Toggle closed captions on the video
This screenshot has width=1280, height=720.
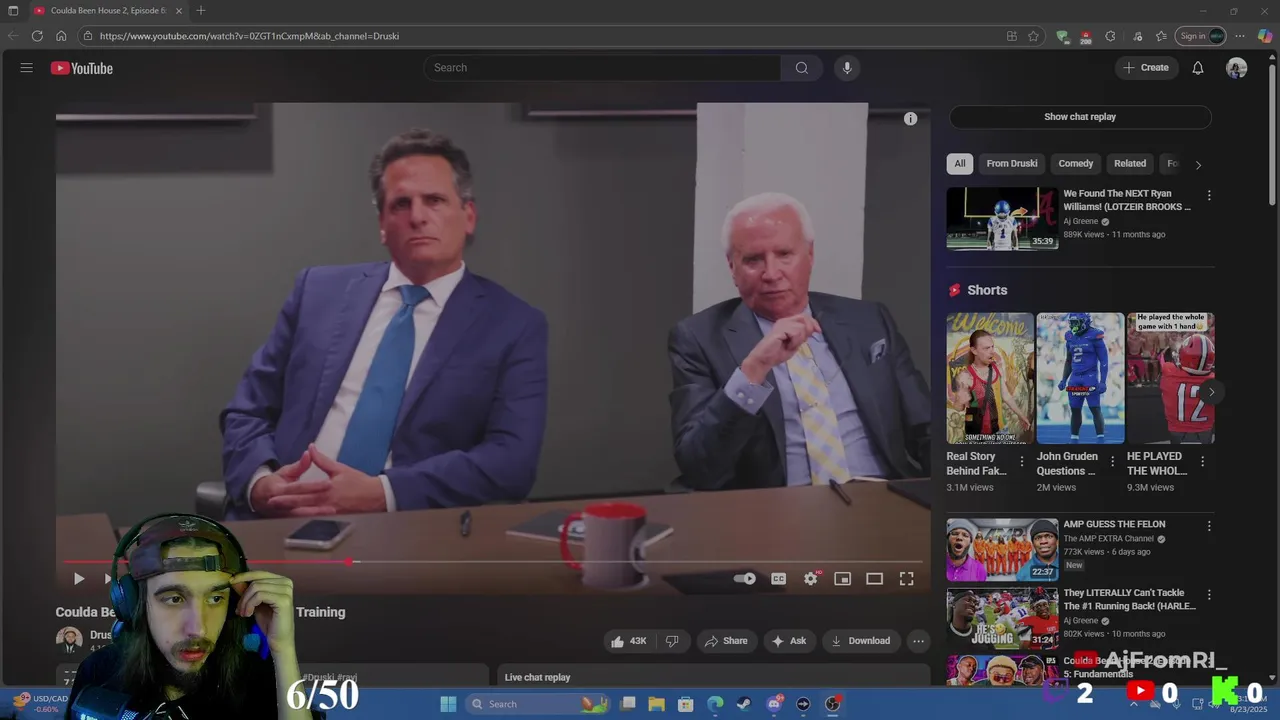778,579
